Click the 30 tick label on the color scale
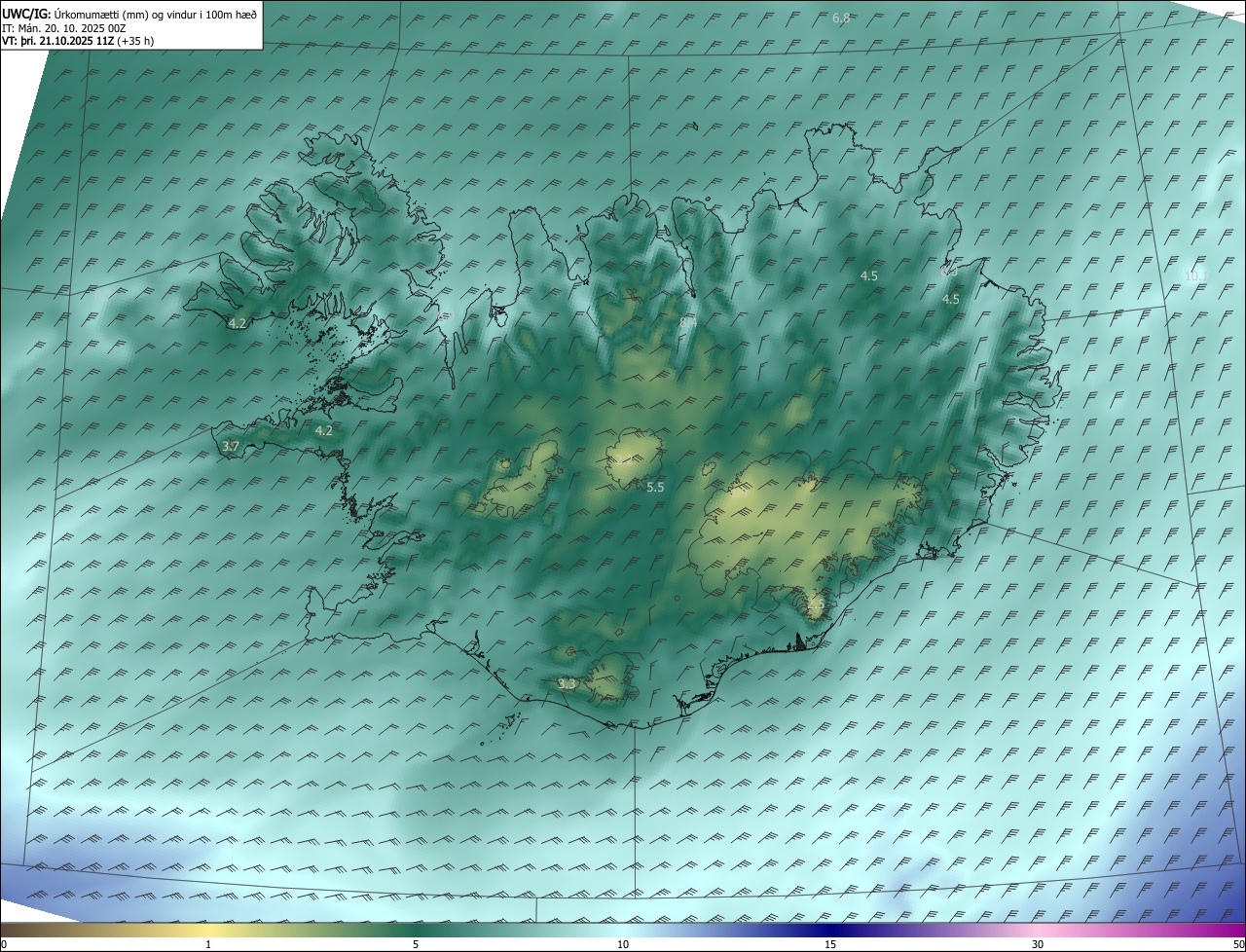Screen dimensions: 1246x952 point(1038,944)
